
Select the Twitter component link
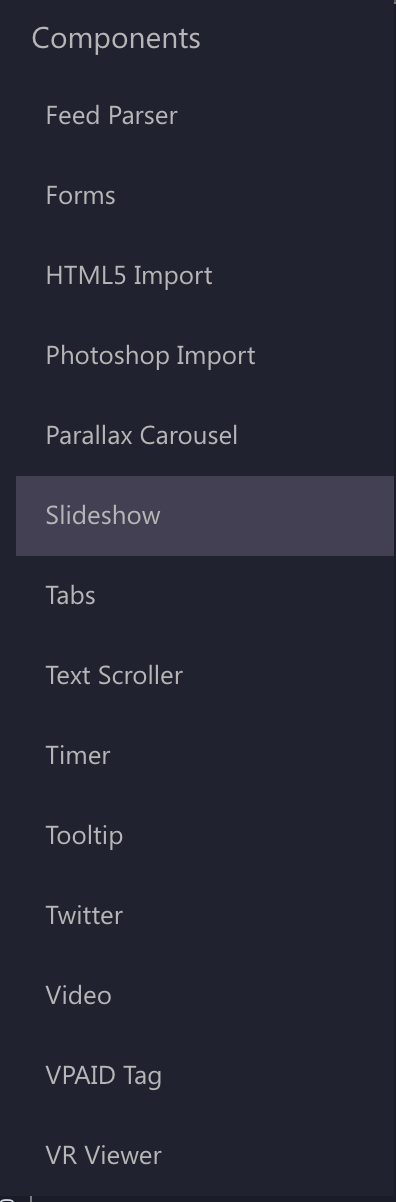pos(205,916)
